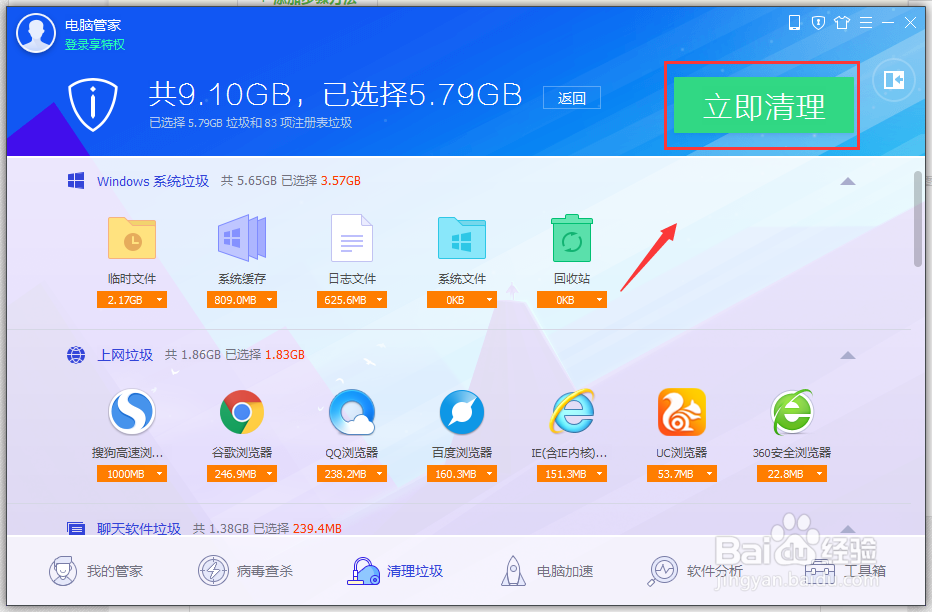Screen dimensions: 932x612
Task: Open the 22.8MB dropdown under 360安全浏览器
Action: pos(792,474)
